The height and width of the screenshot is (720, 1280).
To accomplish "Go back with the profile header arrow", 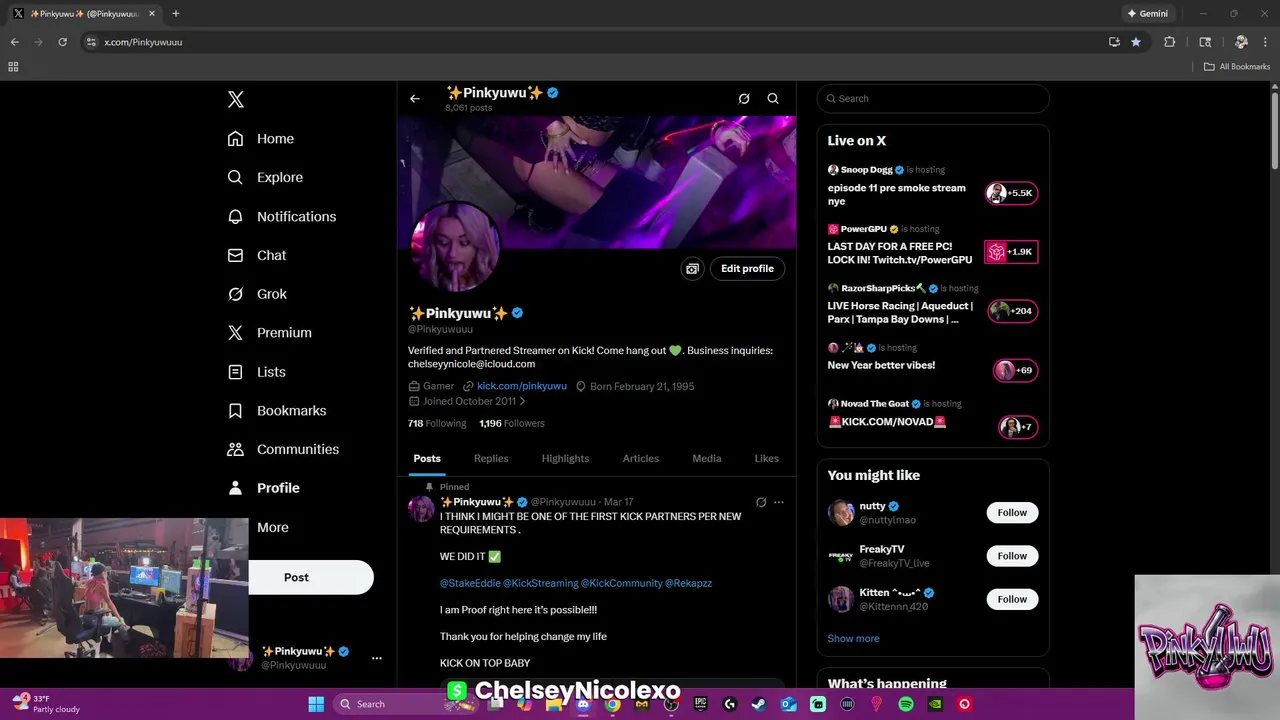I will pyautogui.click(x=415, y=99).
